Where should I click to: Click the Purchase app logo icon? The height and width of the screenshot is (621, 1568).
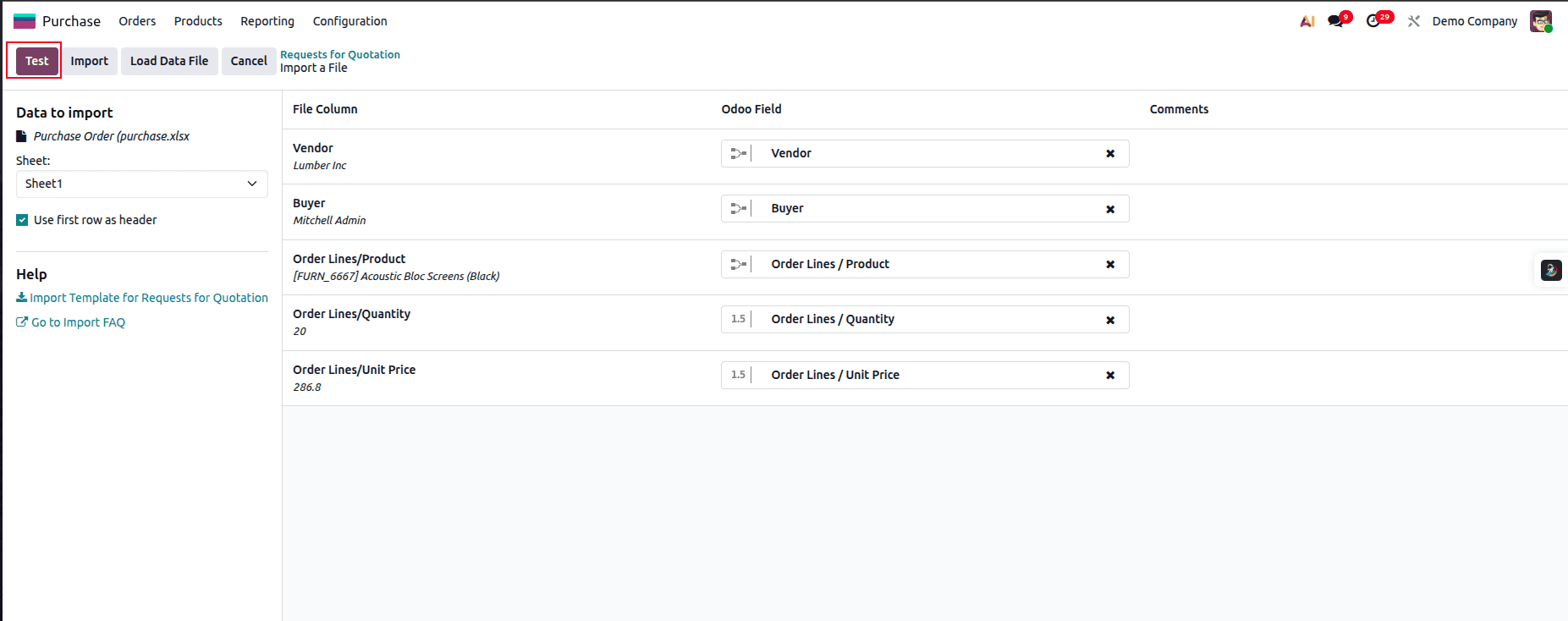(25, 21)
